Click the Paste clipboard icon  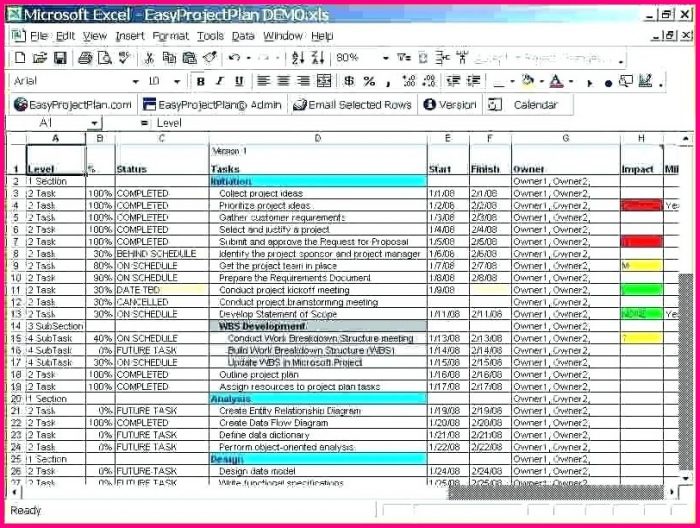click(190, 58)
